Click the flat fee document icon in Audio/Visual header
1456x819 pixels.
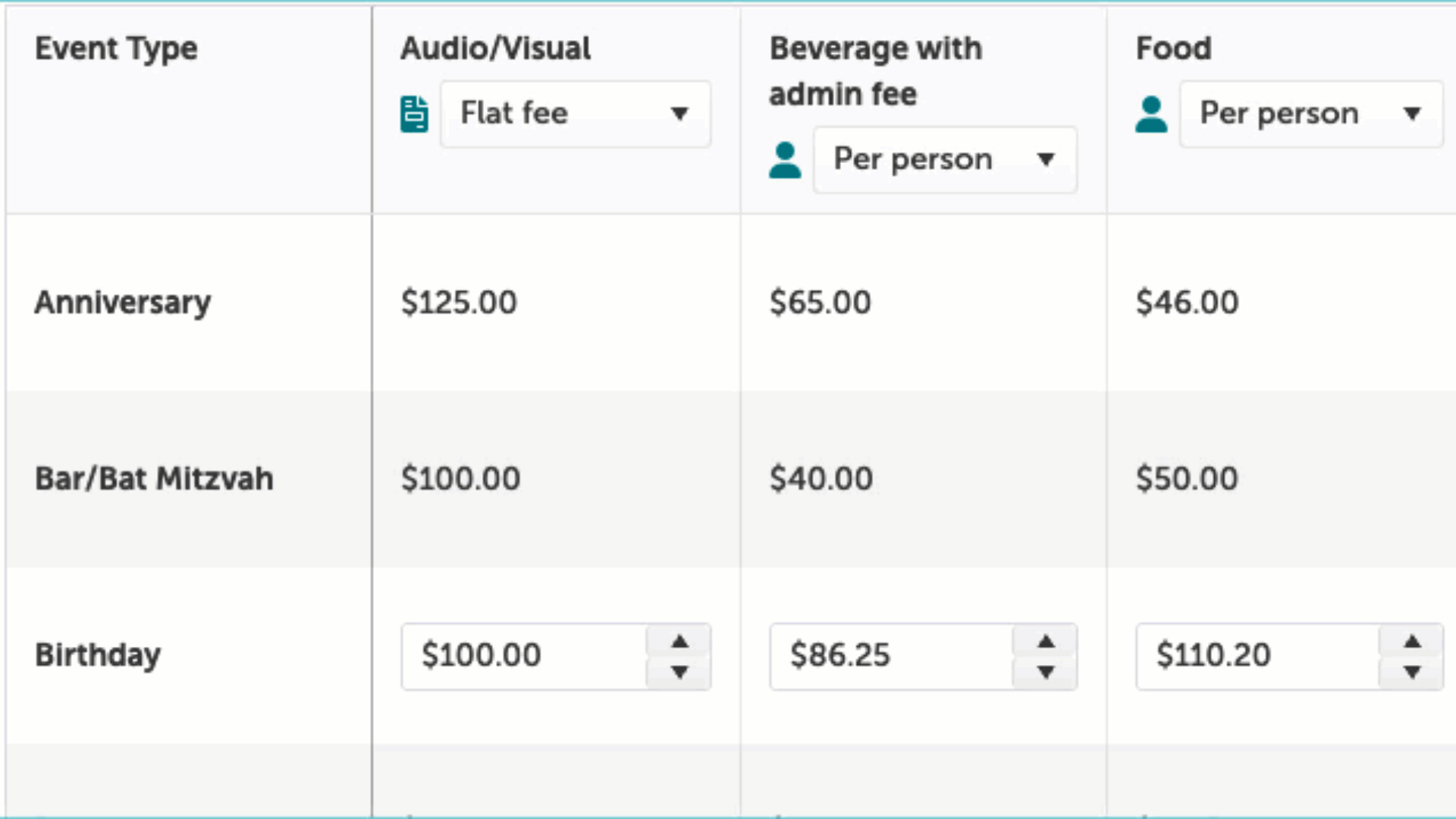(413, 114)
